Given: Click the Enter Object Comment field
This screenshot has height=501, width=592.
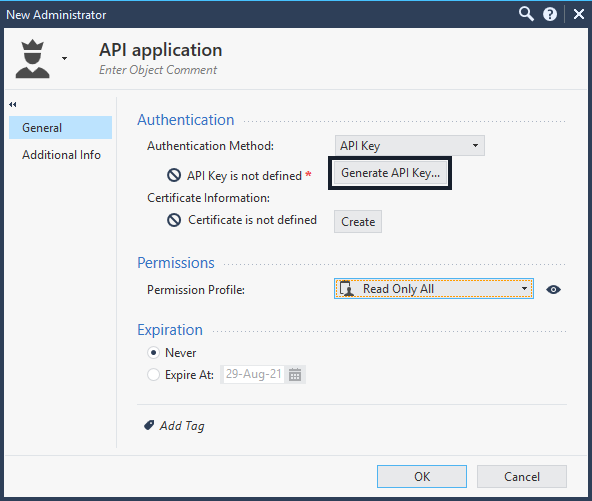Looking at the screenshot, I should pyautogui.click(x=158, y=70).
